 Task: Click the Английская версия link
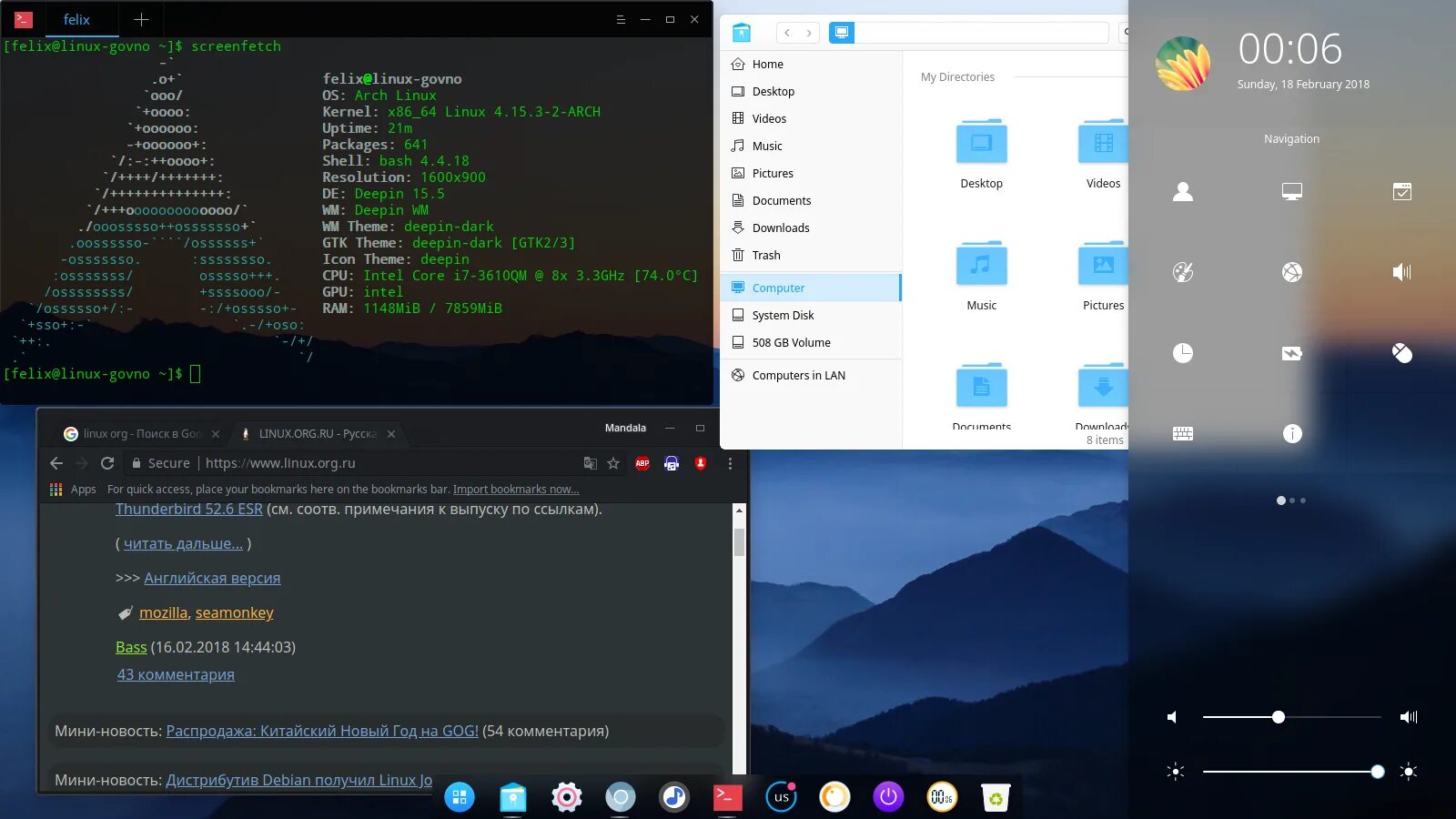tap(212, 578)
